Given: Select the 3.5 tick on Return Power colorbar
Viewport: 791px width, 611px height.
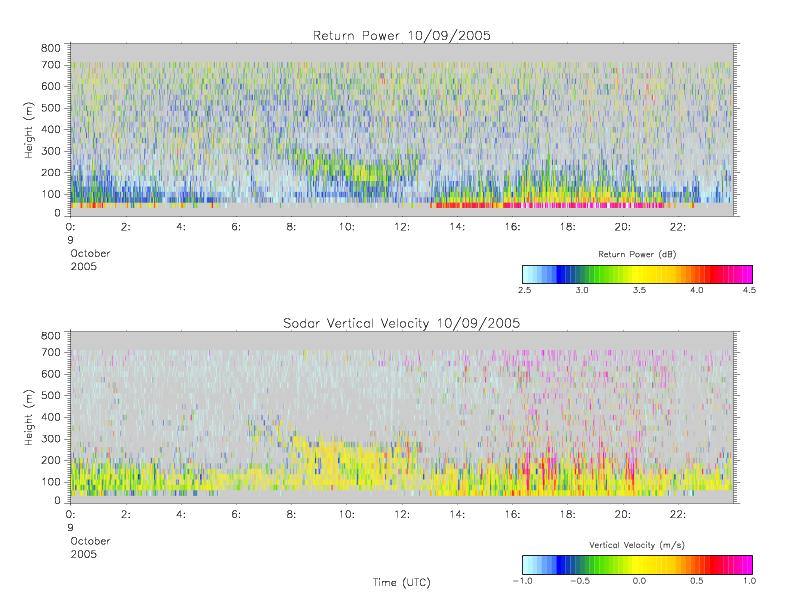Looking at the screenshot, I should (639, 290).
